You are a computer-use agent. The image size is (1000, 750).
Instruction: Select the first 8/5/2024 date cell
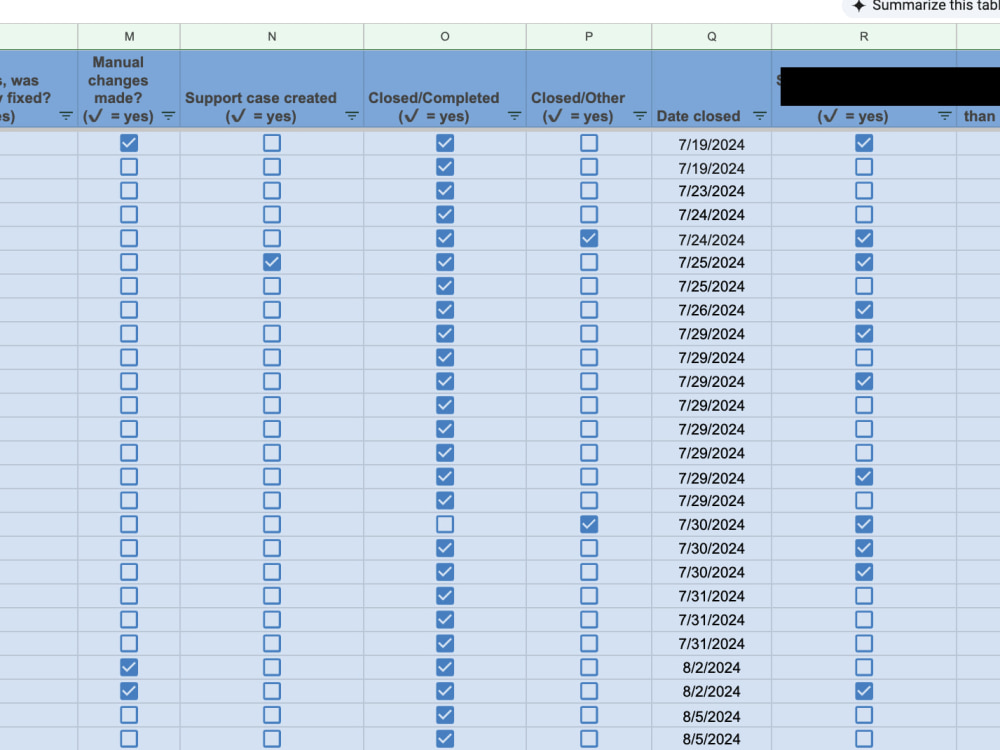click(x=712, y=716)
